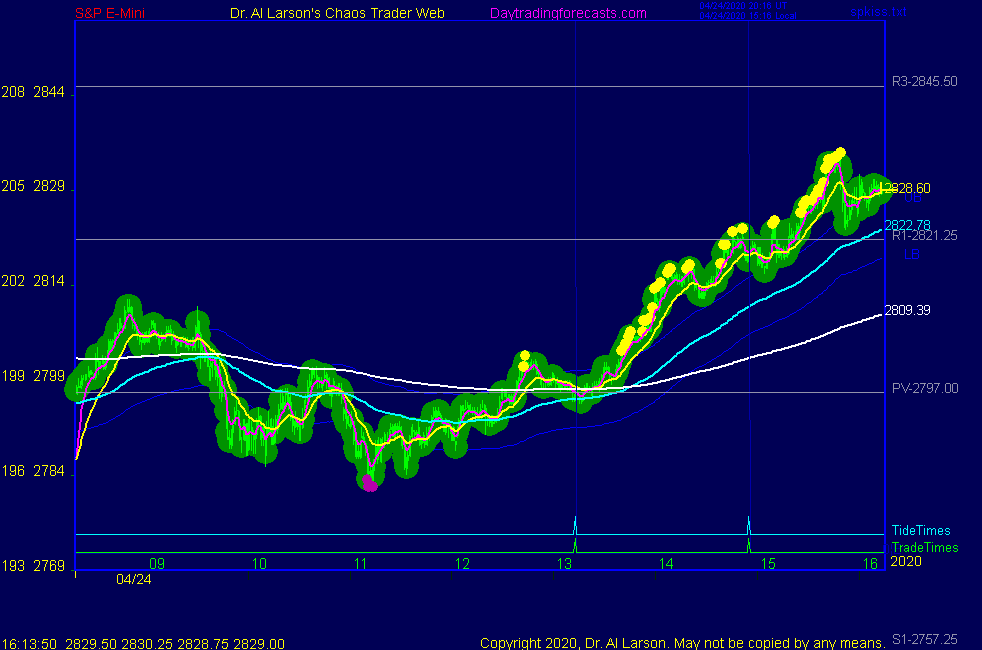
Task: Click the green TradeTimes spike just after 13:00
Action: tap(576, 546)
